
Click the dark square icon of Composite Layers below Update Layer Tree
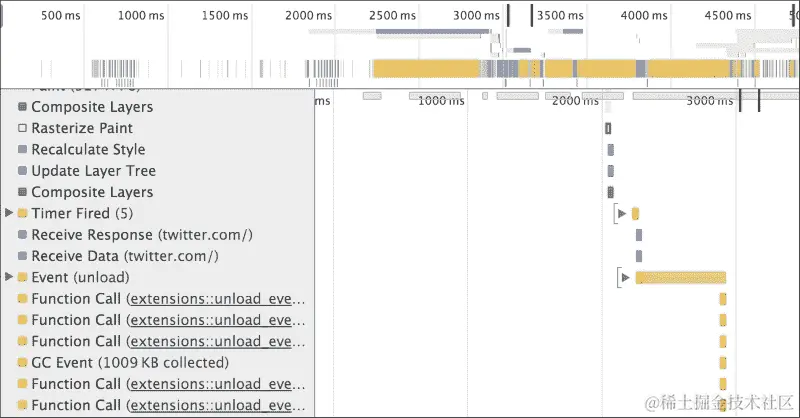(x=22, y=192)
